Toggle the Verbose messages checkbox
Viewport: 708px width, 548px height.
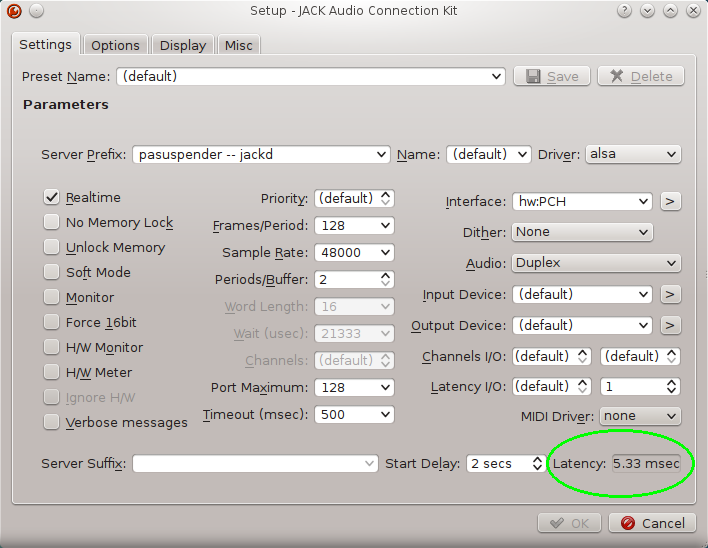click(51, 423)
